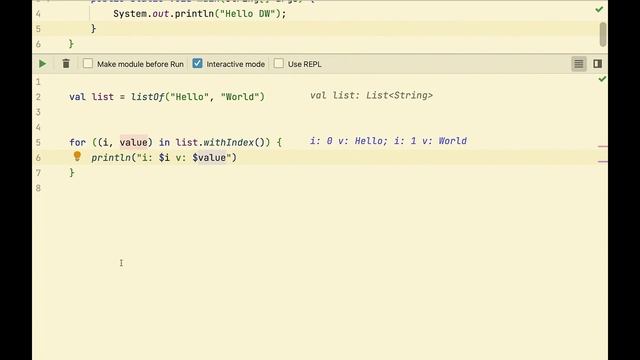Click the green checkmark in scratch editor
Image resolution: width=640 pixels, height=360 pixels.
tap(602, 79)
